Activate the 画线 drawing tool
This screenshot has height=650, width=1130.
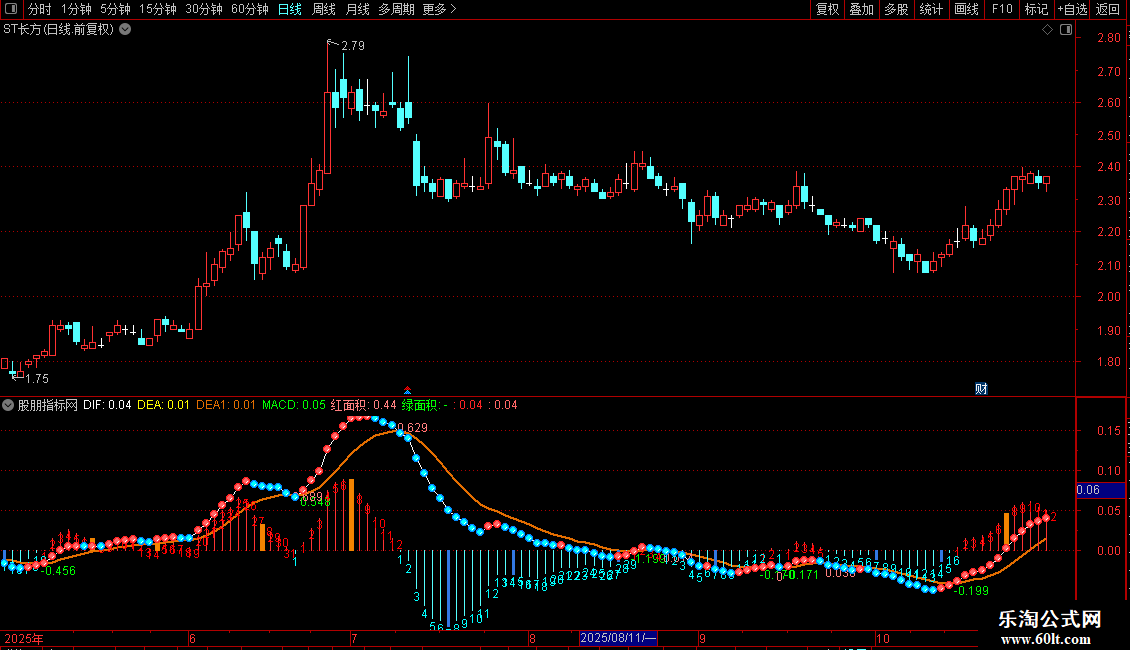[966, 9]
